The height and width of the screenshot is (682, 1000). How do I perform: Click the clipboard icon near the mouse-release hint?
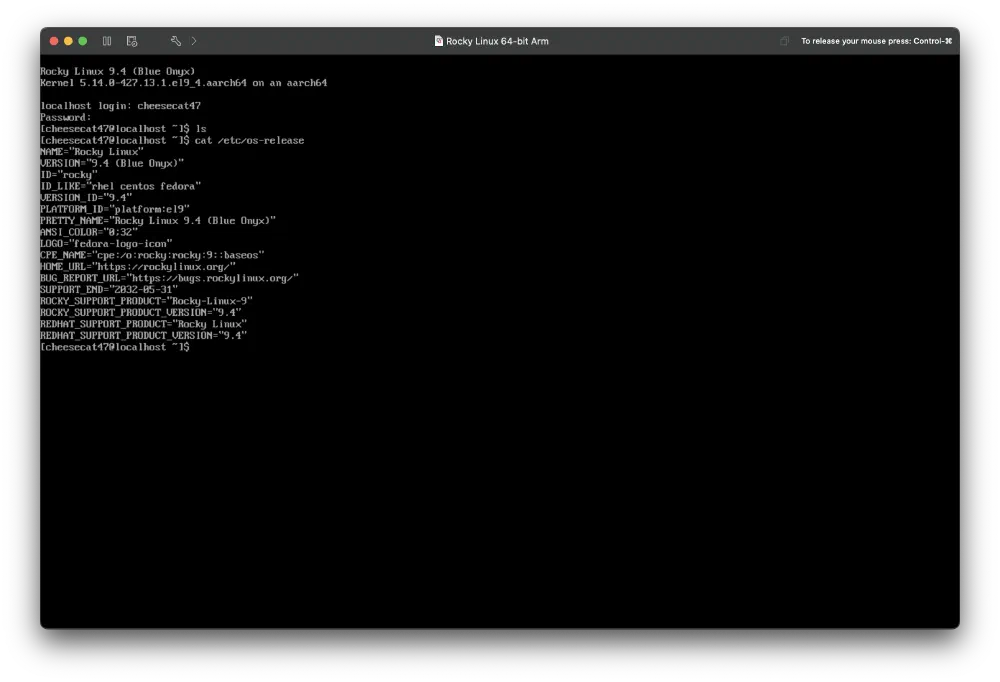783,41
